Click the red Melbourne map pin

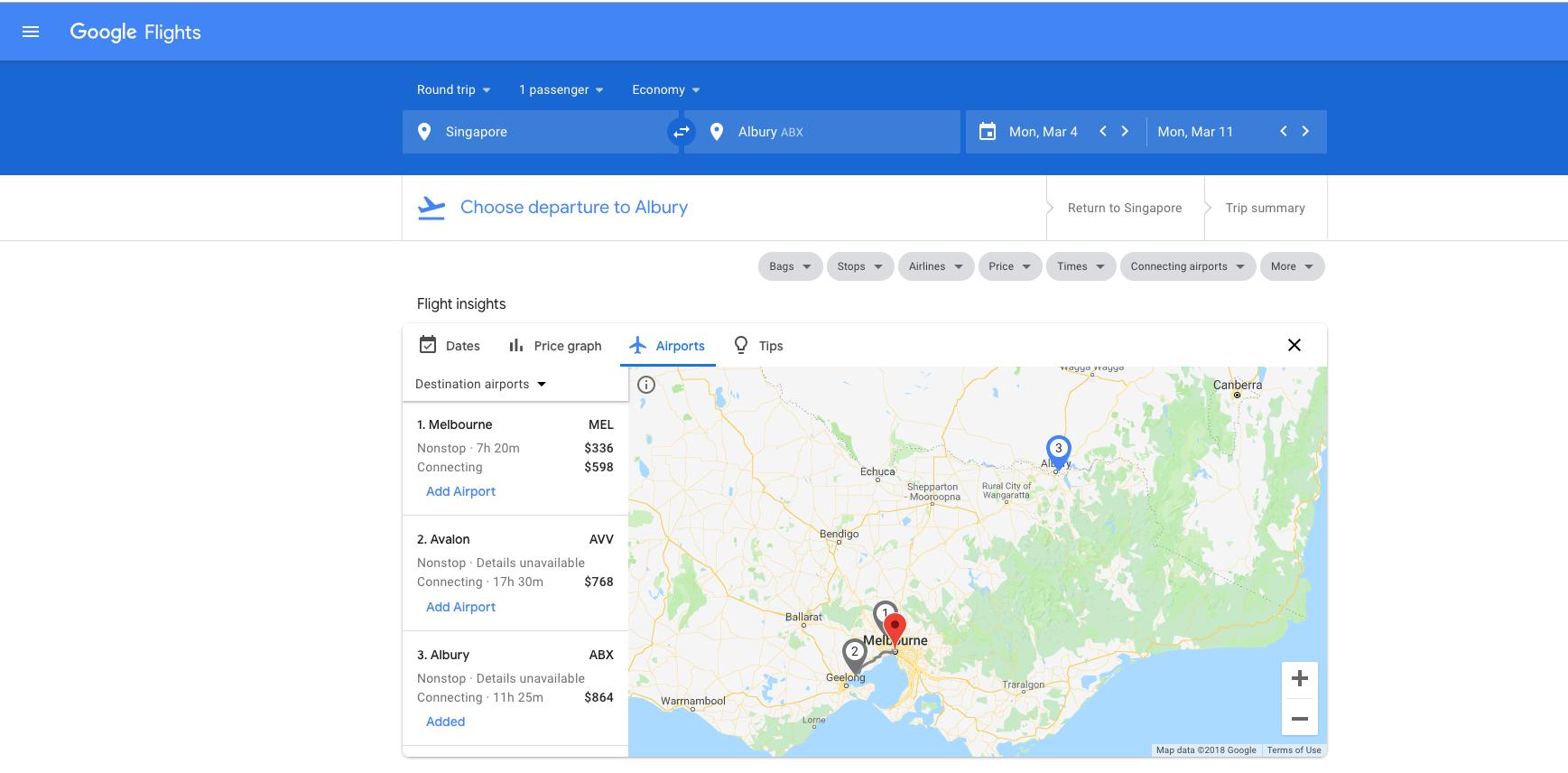click(x=895, y=628)
